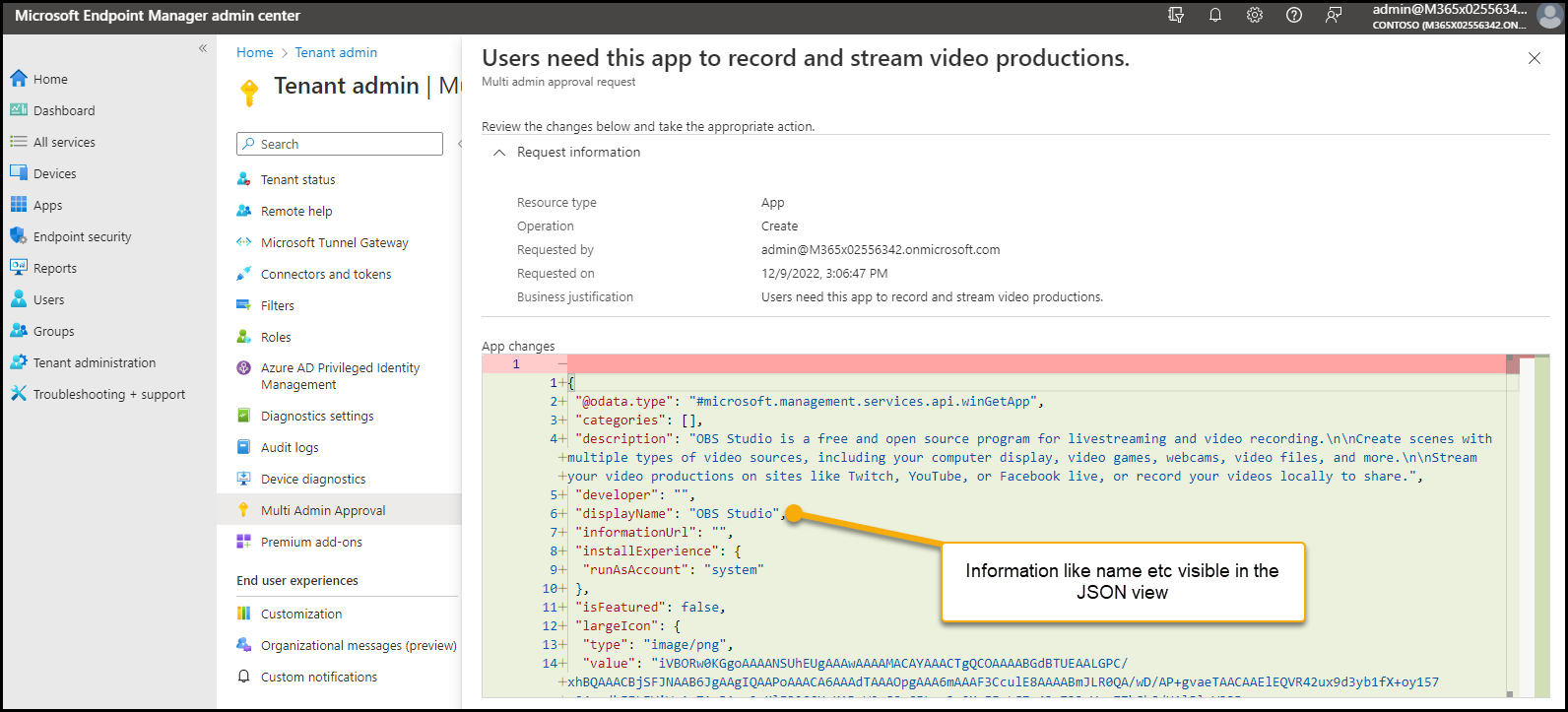Image resolution: width=1568 pixels, height=712 pixels.
Task: Click the End user experiences heading
Action: 297,580
